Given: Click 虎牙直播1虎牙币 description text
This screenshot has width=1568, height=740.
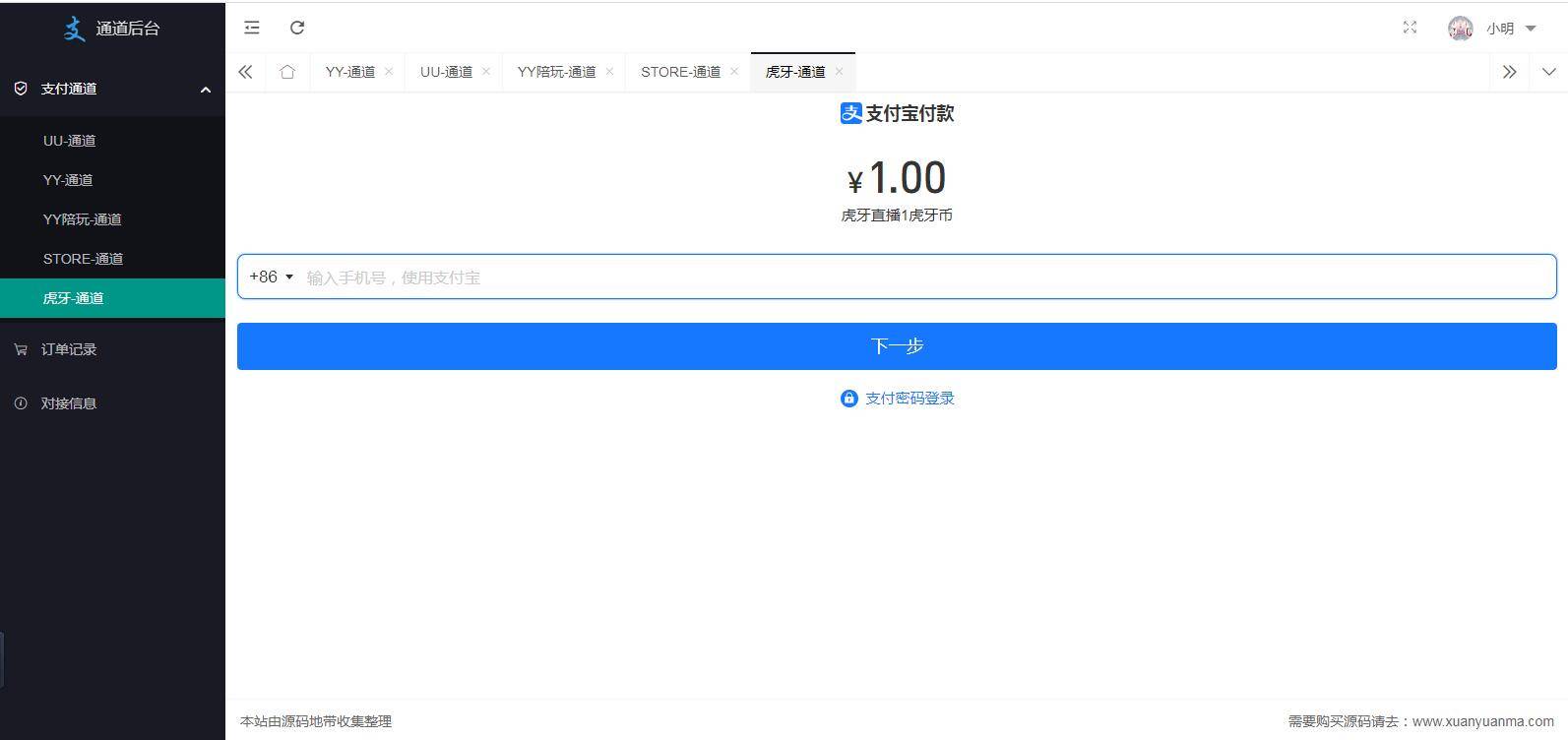Looking at the screenshot, I should (x=897, y=216).
